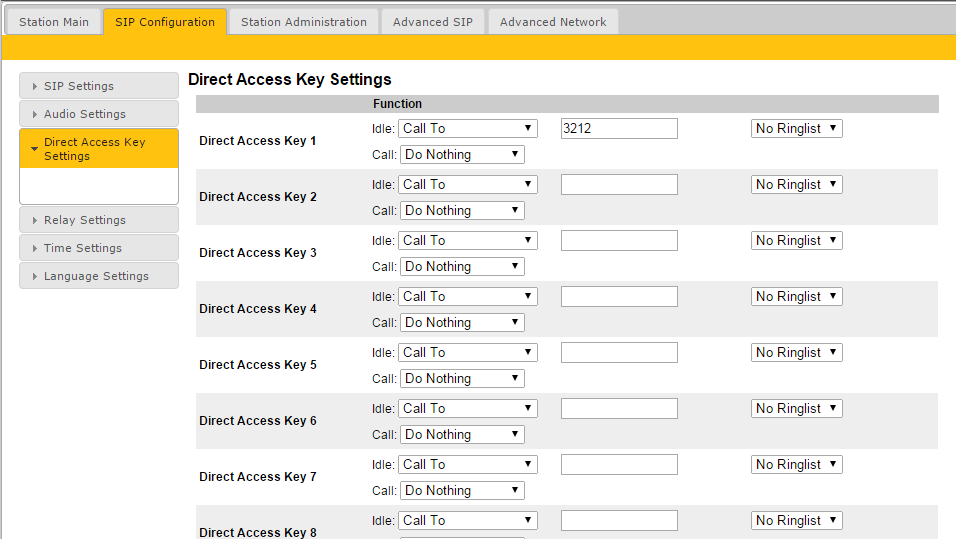Expand SIP Settings in the sidebar
956x539 pixels.
[98, 86]
